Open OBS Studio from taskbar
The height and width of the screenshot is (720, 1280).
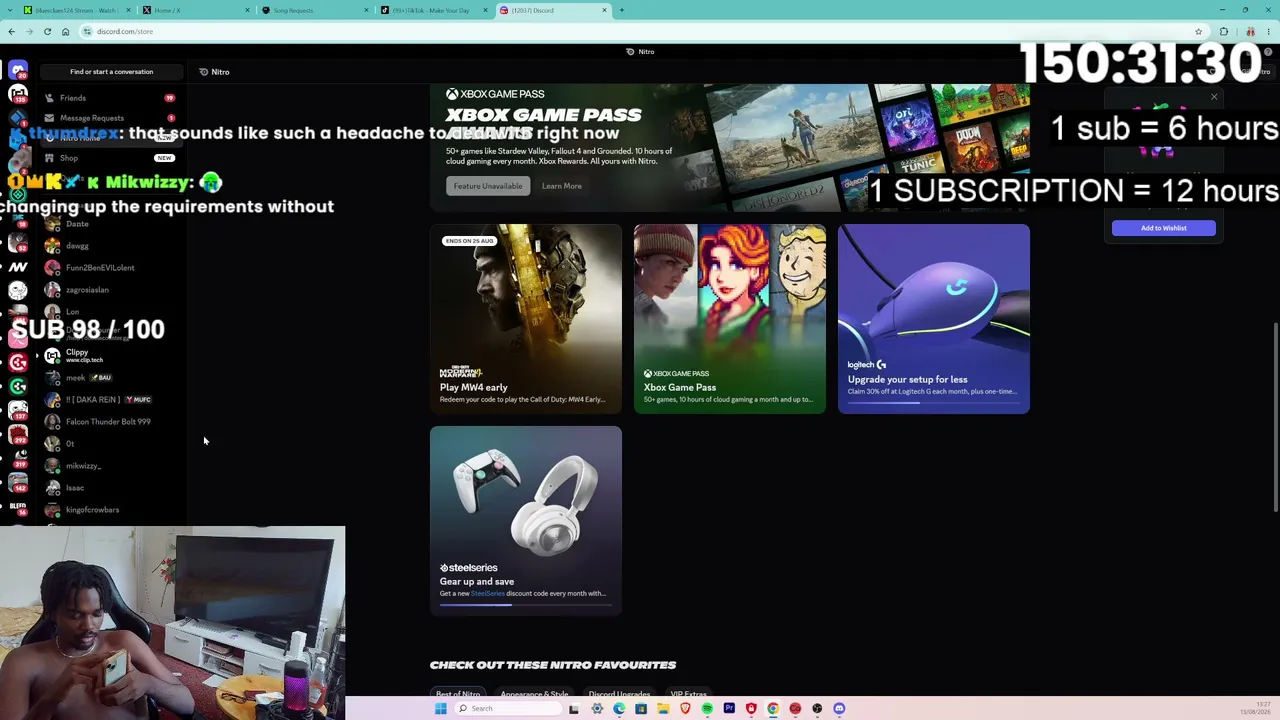click(817, 709)
